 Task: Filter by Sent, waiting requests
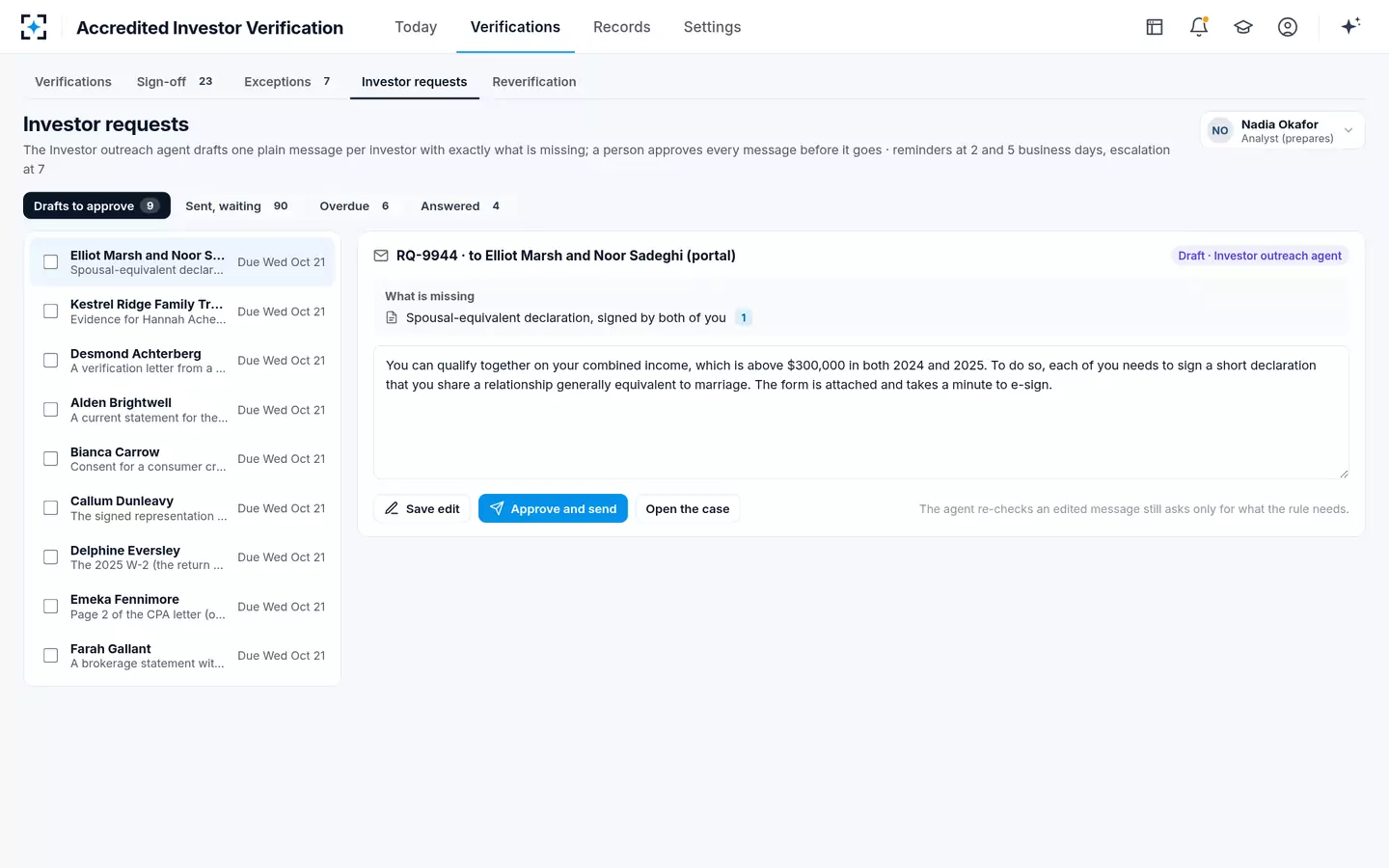tap(237, 206)
